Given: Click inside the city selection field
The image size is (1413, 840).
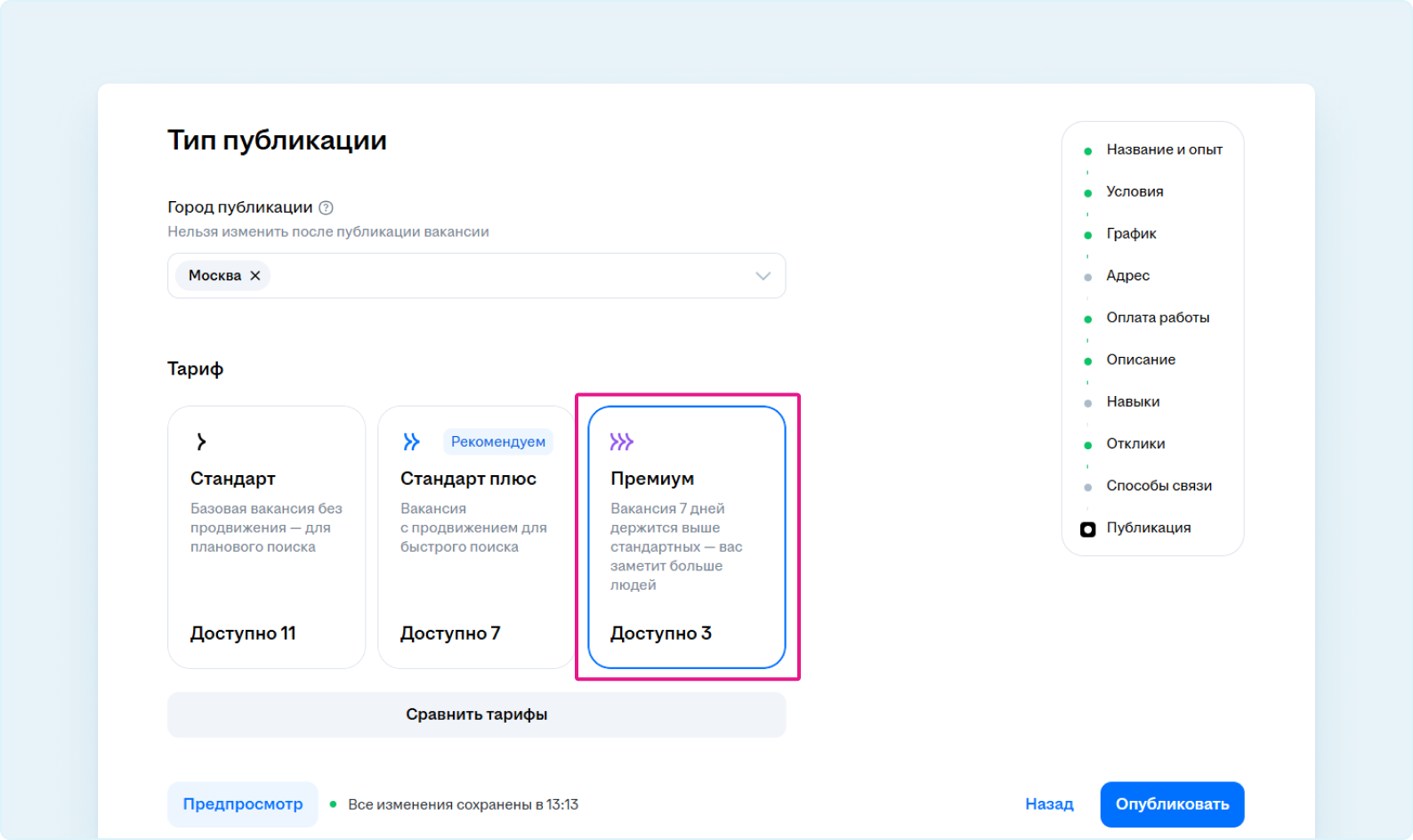Looking at the screenshot, I should point(507,276).
